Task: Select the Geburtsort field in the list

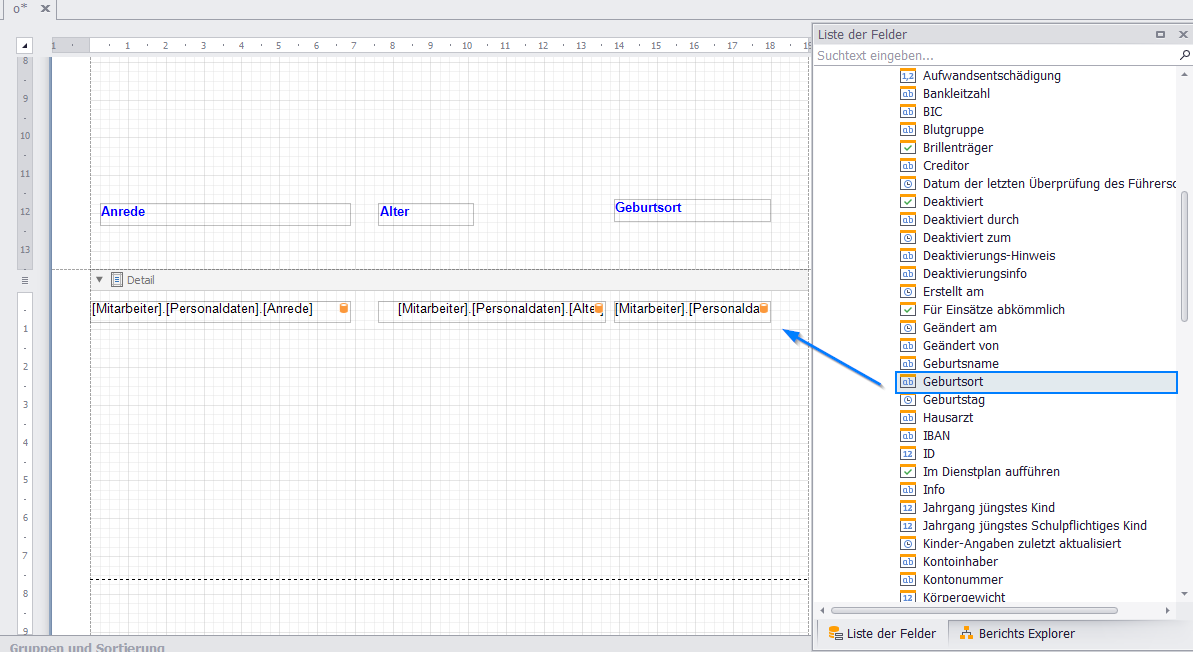Action: tap(953, 382)
